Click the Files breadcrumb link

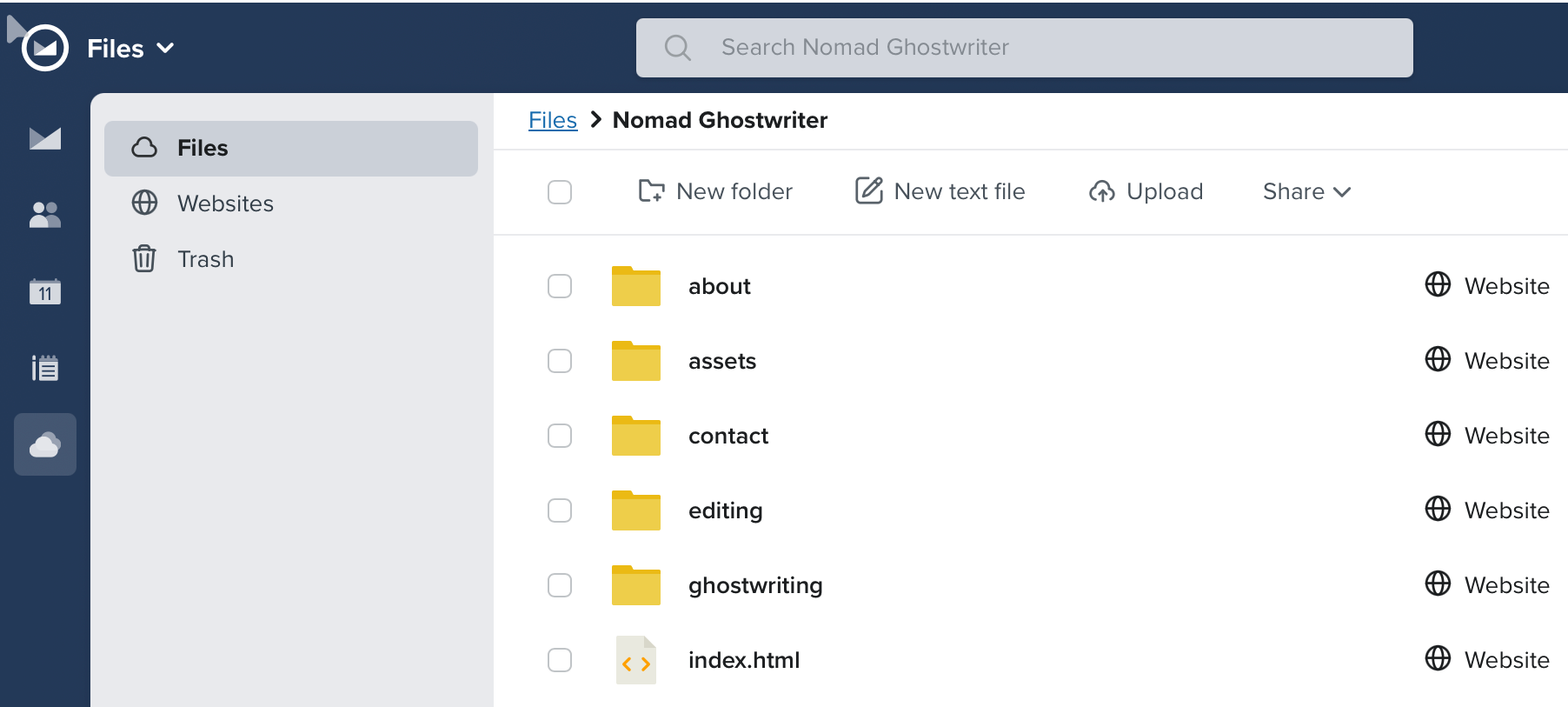[x=552, y=120]
